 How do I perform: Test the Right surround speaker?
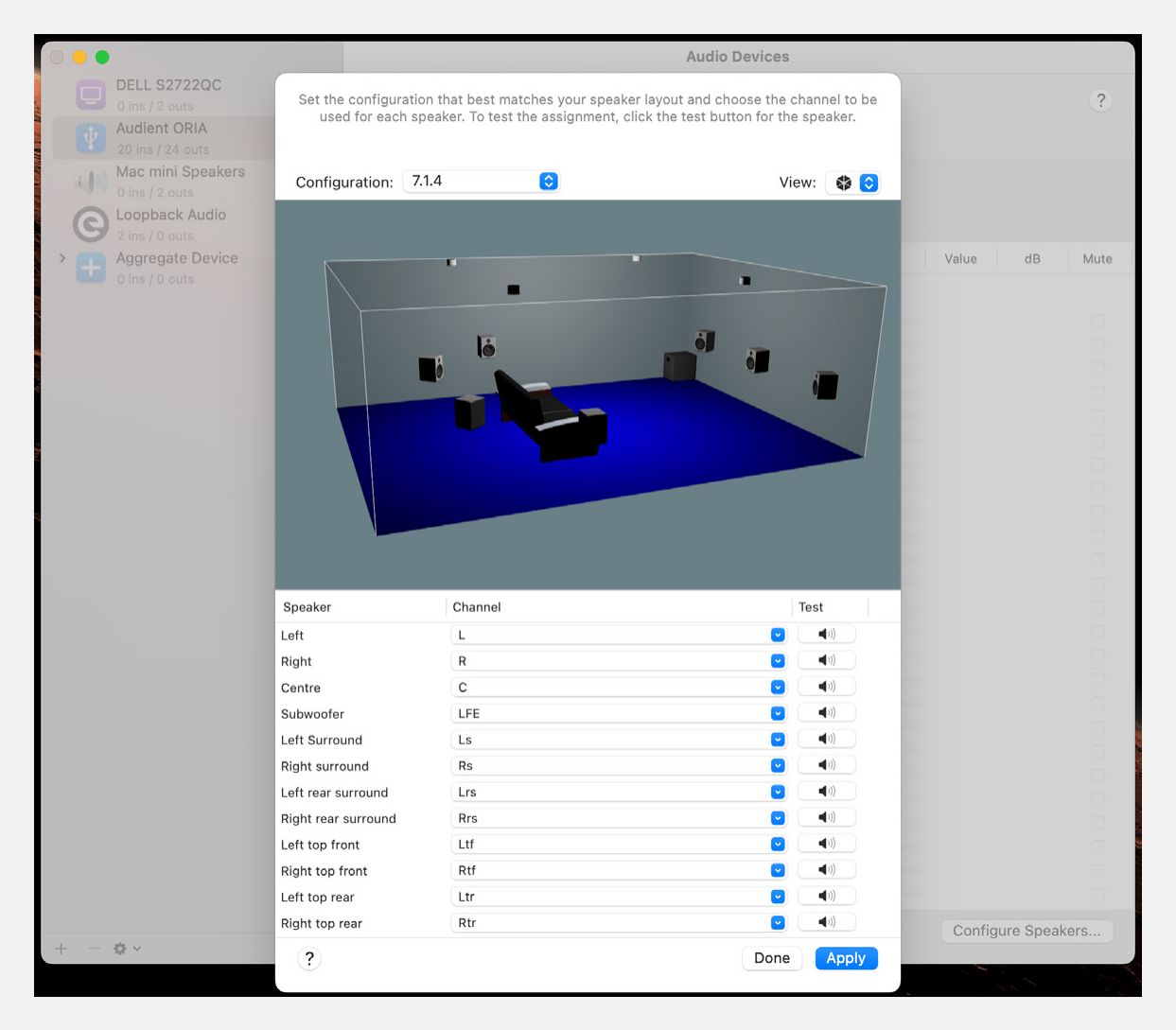[x=826, y=765]
